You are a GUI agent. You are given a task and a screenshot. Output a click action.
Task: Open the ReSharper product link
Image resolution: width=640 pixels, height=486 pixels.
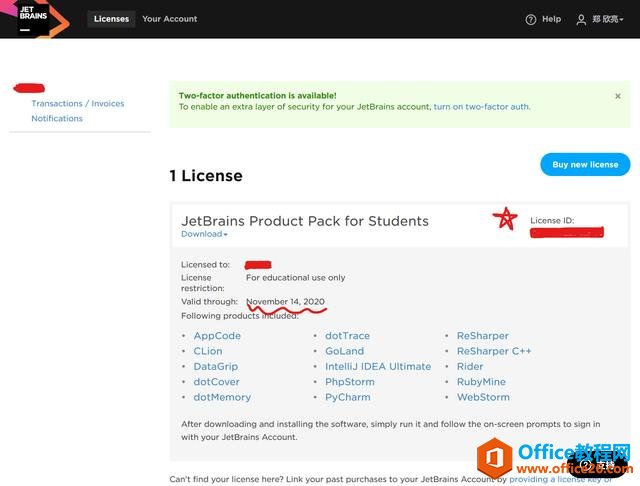point(483,336)
